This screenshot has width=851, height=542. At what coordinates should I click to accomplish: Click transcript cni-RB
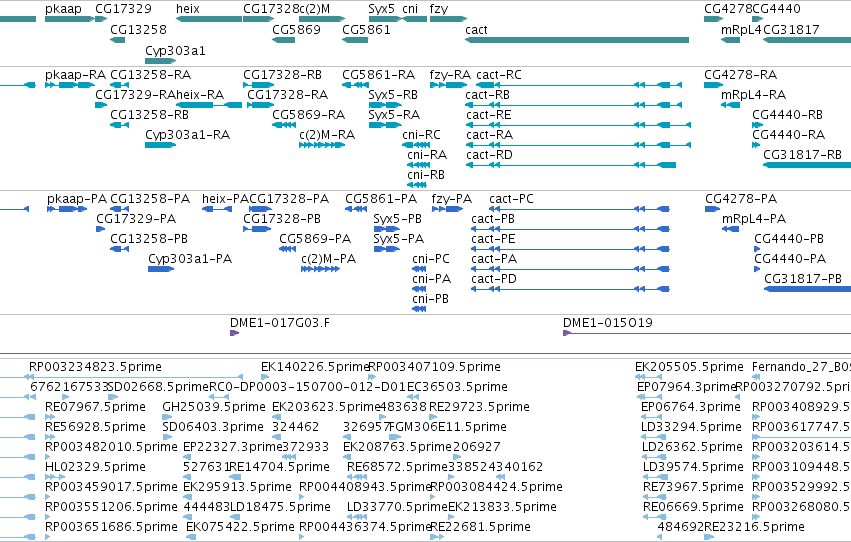416,185
